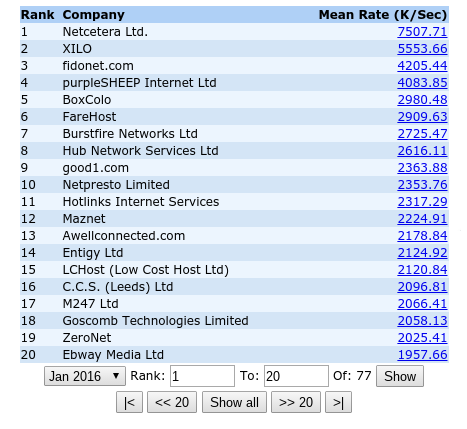Viewport: 467px width, 429px height.
Task: Open the 7507.71 rate link
Action: click(x=422, y=32)
